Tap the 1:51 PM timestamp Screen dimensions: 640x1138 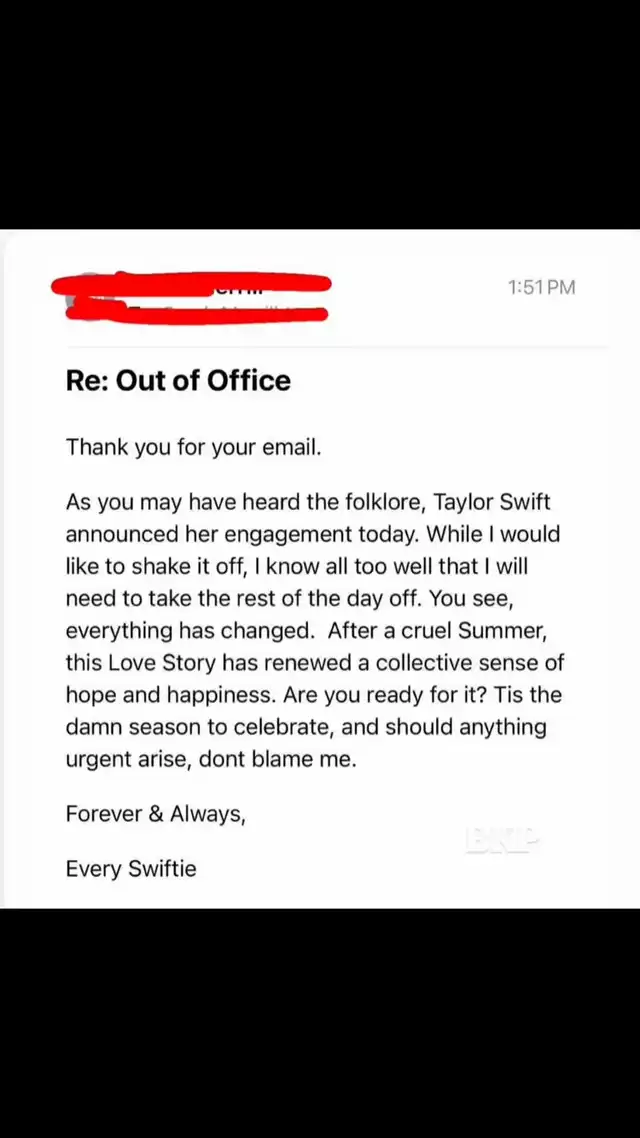click(x=542, y=287)
